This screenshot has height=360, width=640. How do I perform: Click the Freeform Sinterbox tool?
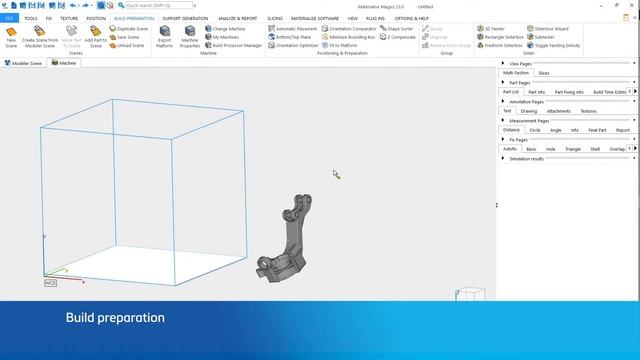point(500,45)
